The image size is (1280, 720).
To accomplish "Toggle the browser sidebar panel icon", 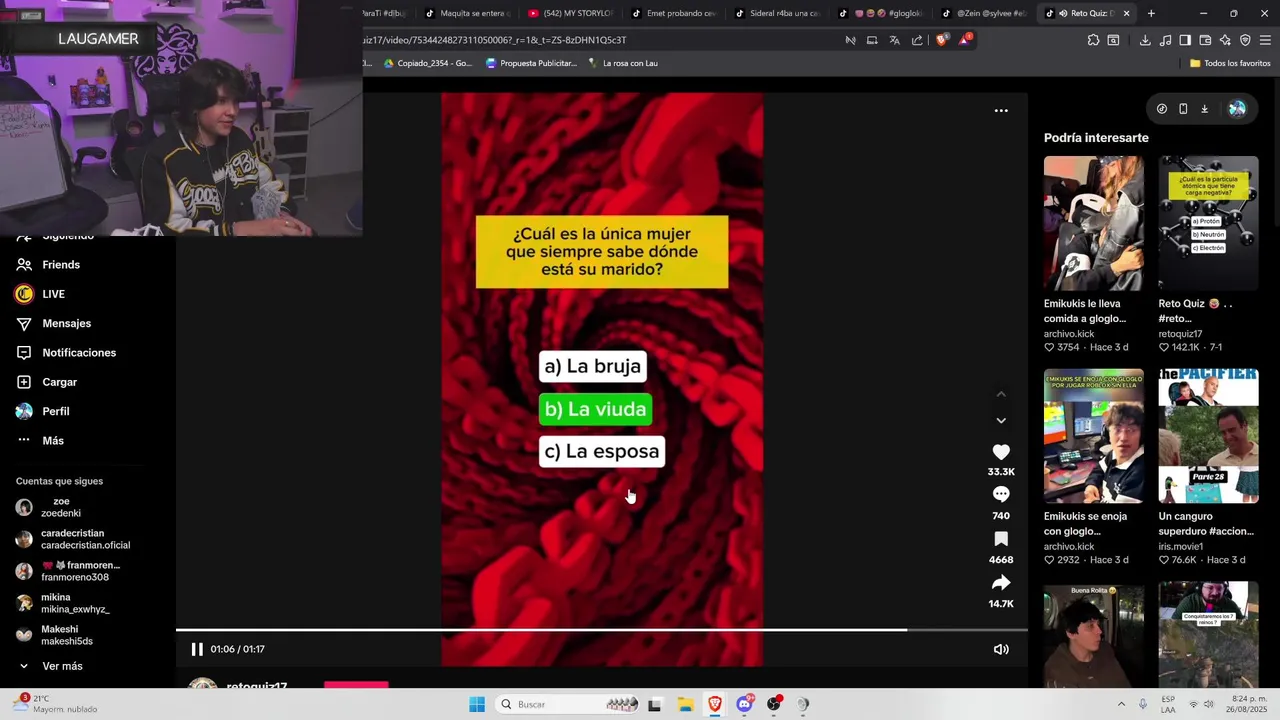I will click(x=1185, y=40).
